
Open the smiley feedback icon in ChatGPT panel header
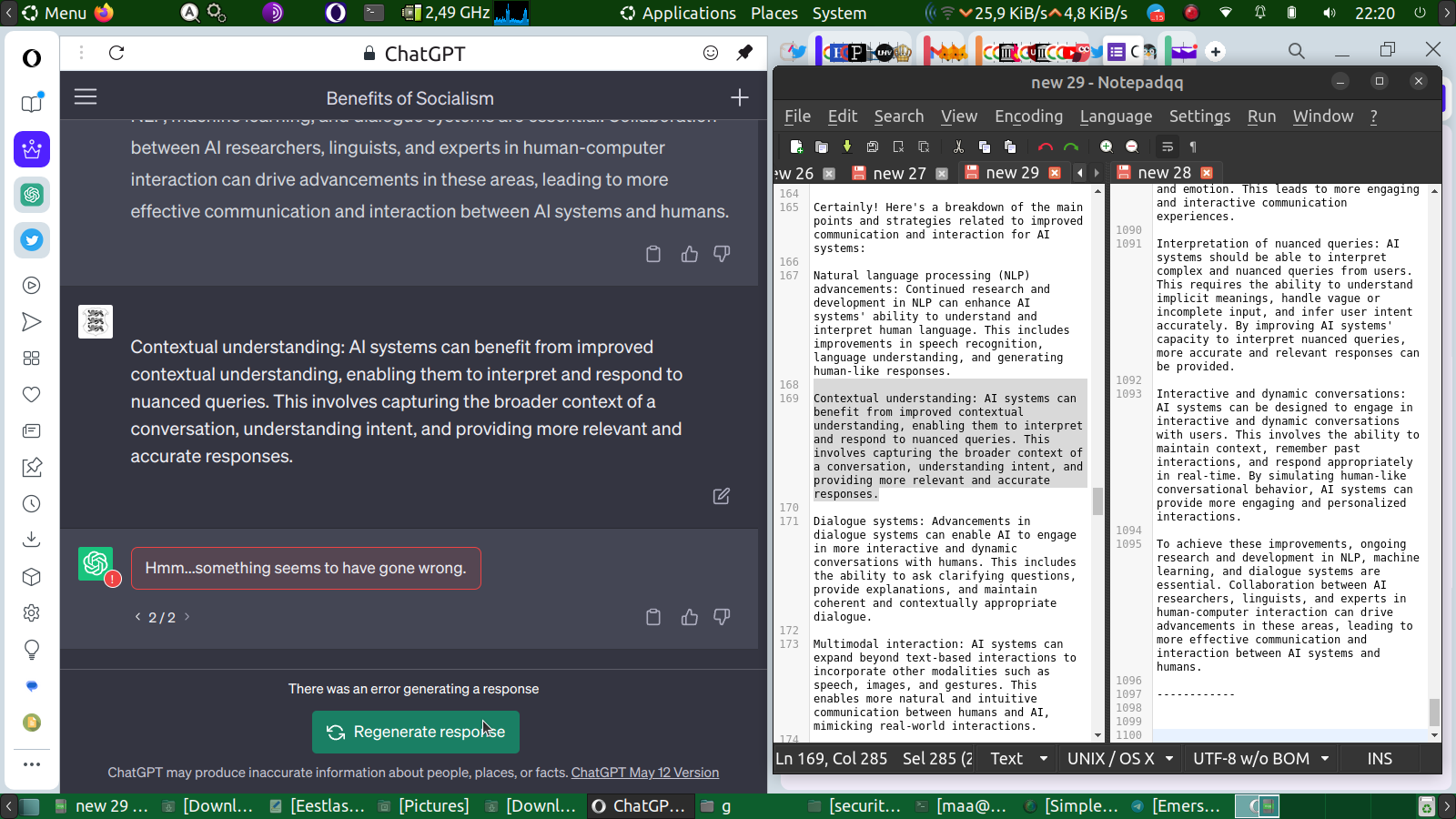[x=711, y=53]
